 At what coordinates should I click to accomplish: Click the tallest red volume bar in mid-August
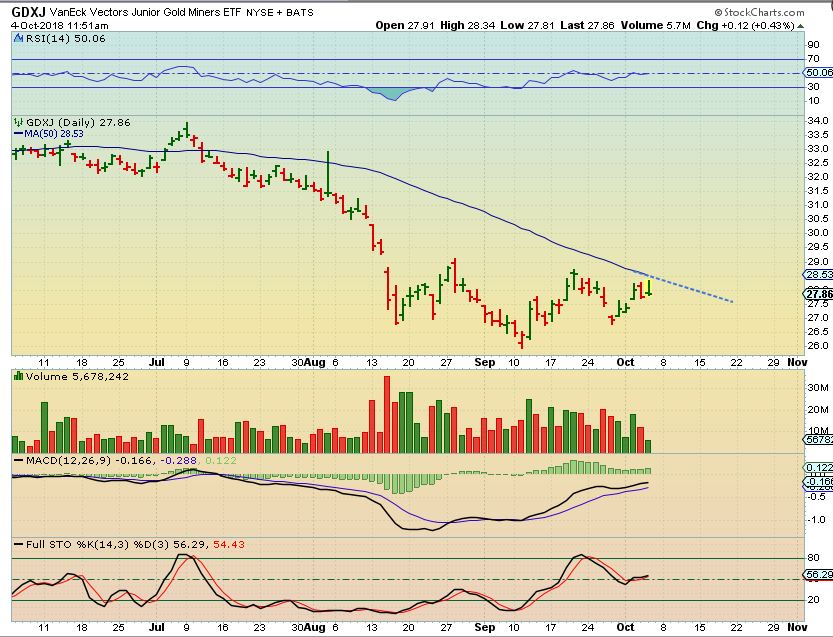387,414
